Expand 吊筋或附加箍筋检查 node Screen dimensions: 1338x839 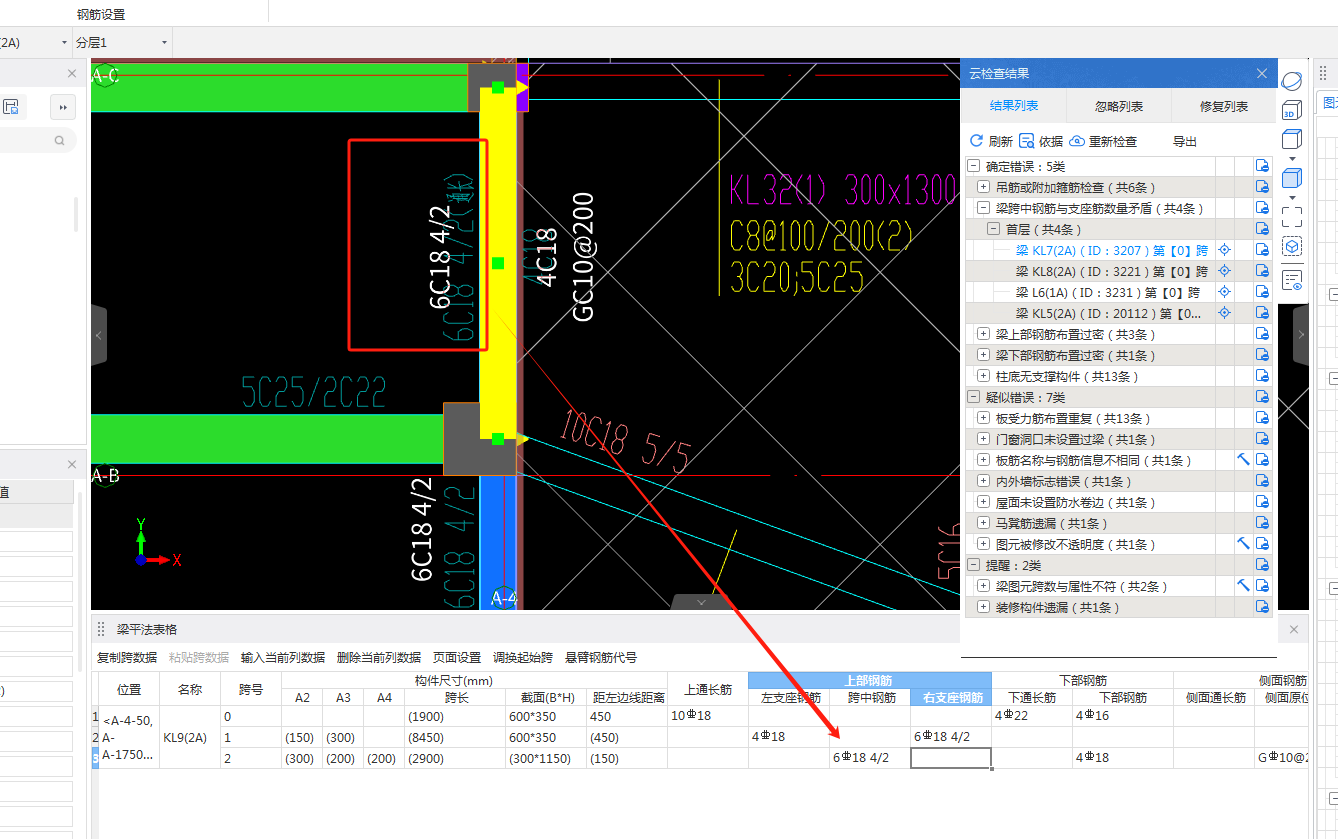(984, 188)
